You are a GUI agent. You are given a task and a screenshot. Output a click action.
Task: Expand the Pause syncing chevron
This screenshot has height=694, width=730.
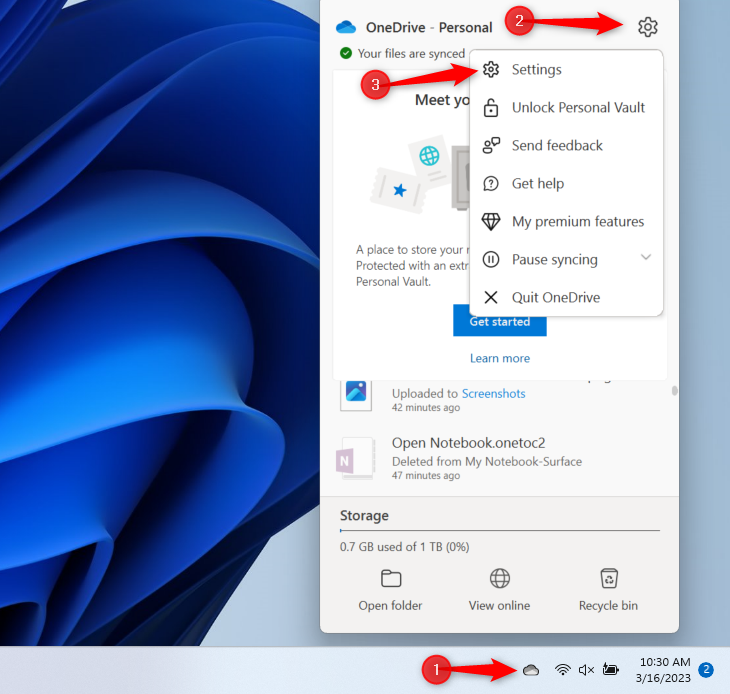(x=646, y=258)
